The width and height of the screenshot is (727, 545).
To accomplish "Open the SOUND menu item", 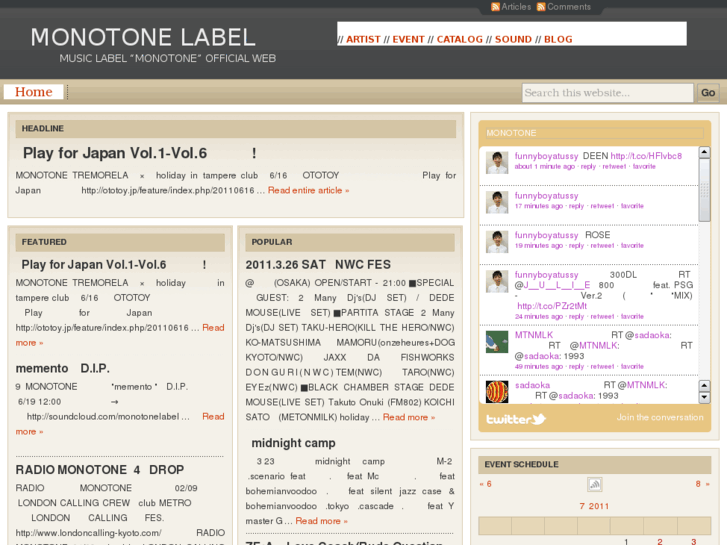I will click(513, 39).
